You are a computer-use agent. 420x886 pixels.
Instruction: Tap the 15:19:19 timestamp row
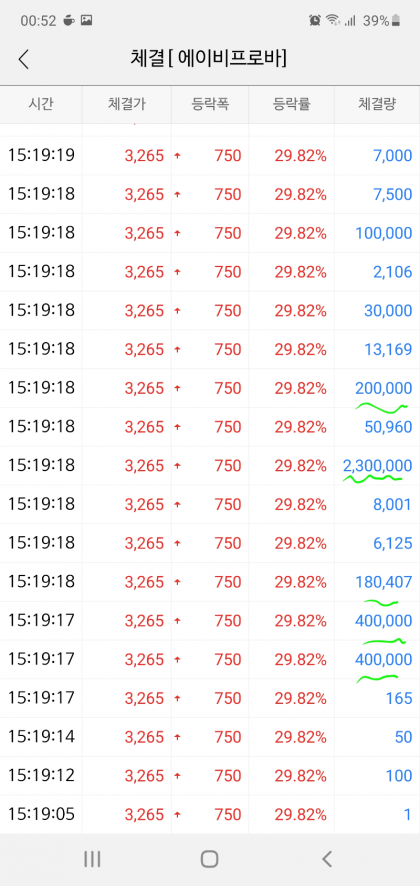click(x=210, y=155)
